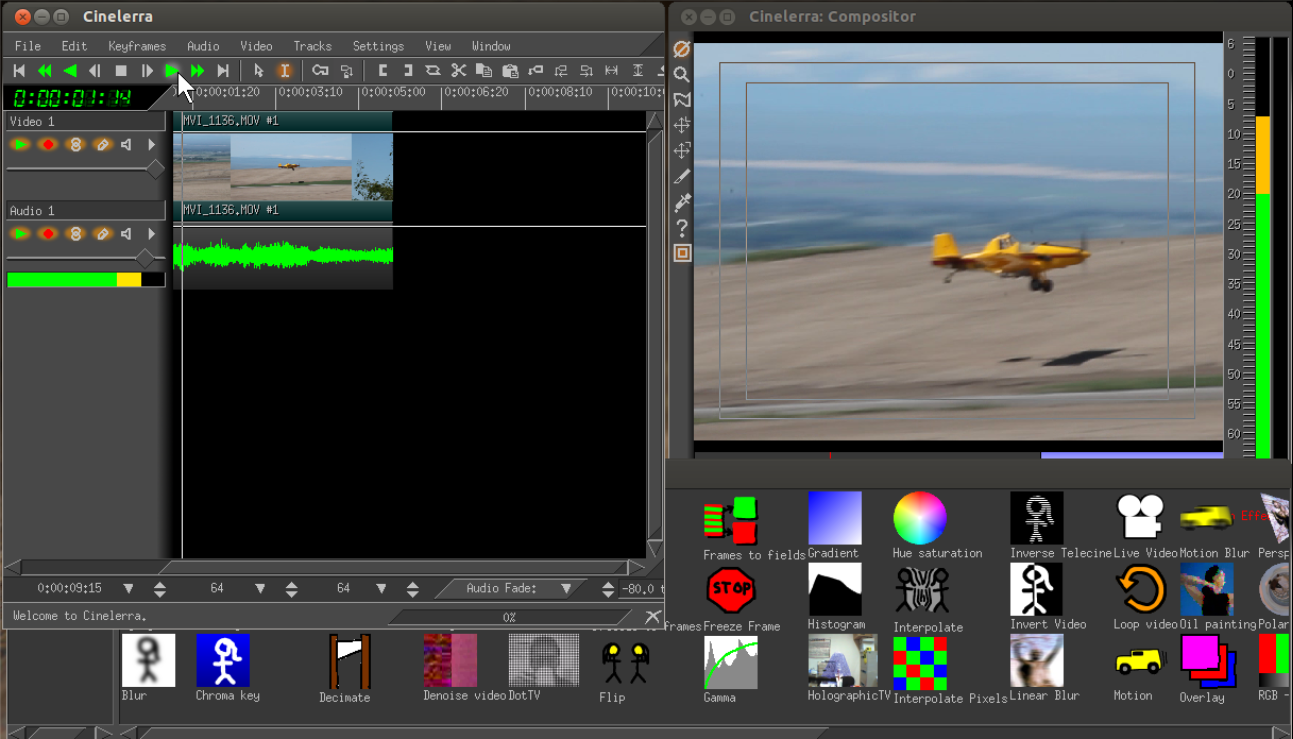The height and width of the screenshot is (739, 1293).
Task: Select Histogram effect icon
Action: [835, 589]
